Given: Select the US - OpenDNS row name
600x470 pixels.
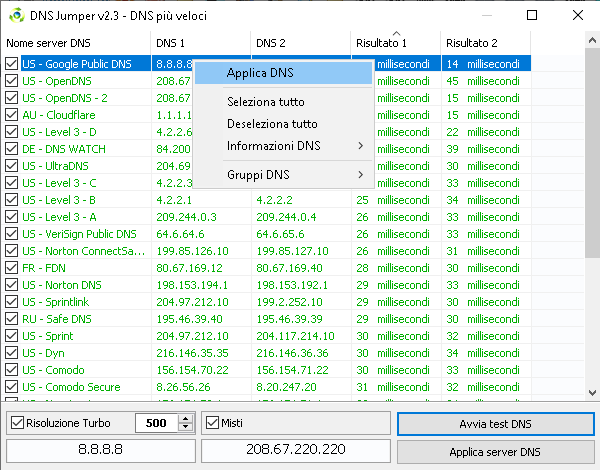Looking at the screenshot, I should tap(57, 81).
